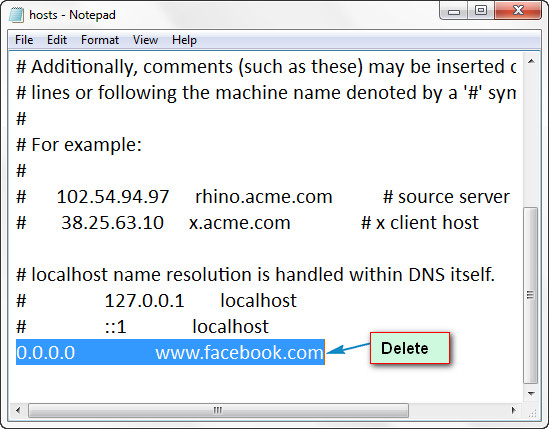Open the Help menu
This screenshot has height=429, width=549.
[x=184, y=40]
